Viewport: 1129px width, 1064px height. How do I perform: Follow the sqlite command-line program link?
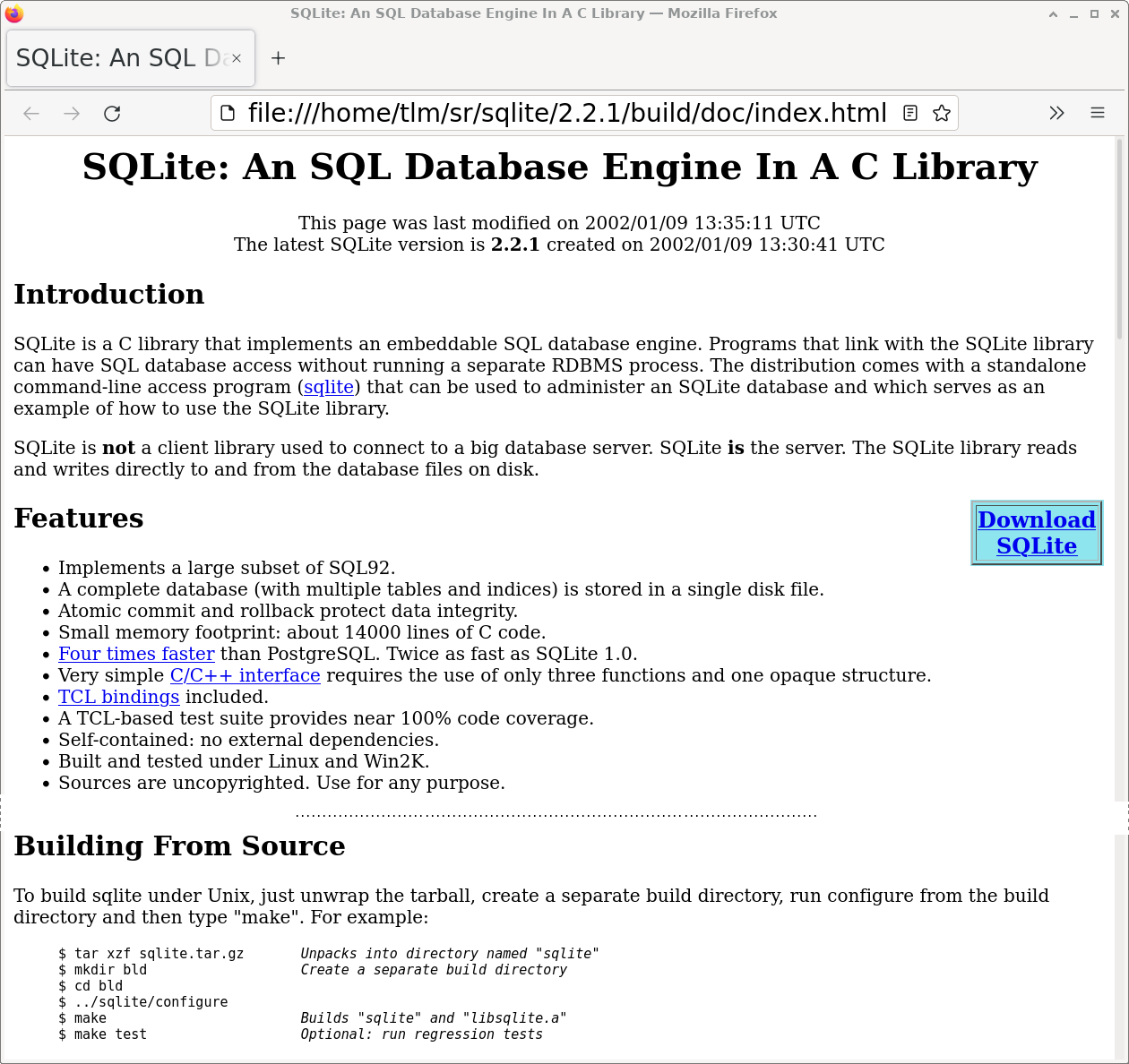(x=329, y=387)
